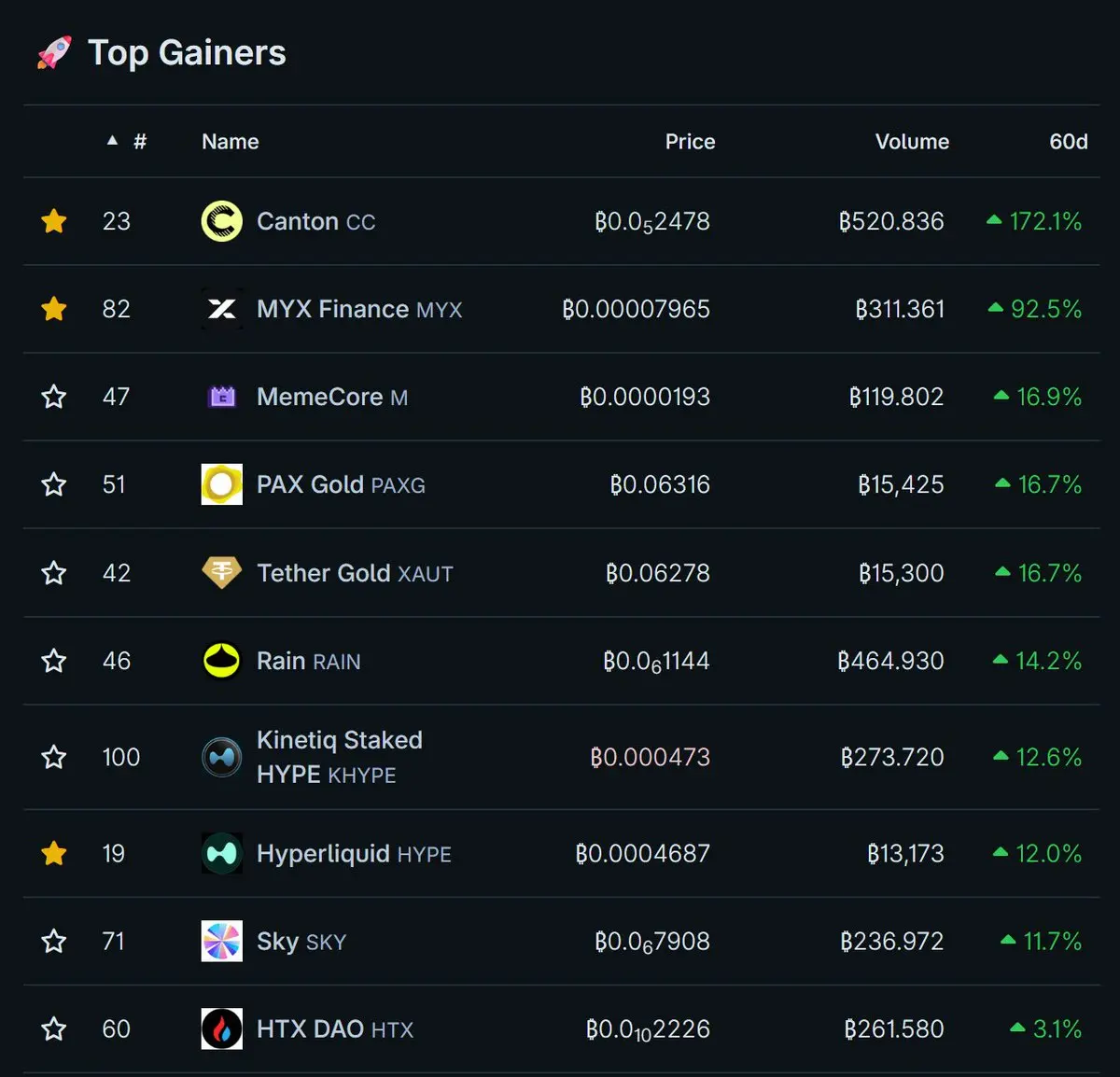Click the Tether Gold price ₿0.06278

(658, 572)
